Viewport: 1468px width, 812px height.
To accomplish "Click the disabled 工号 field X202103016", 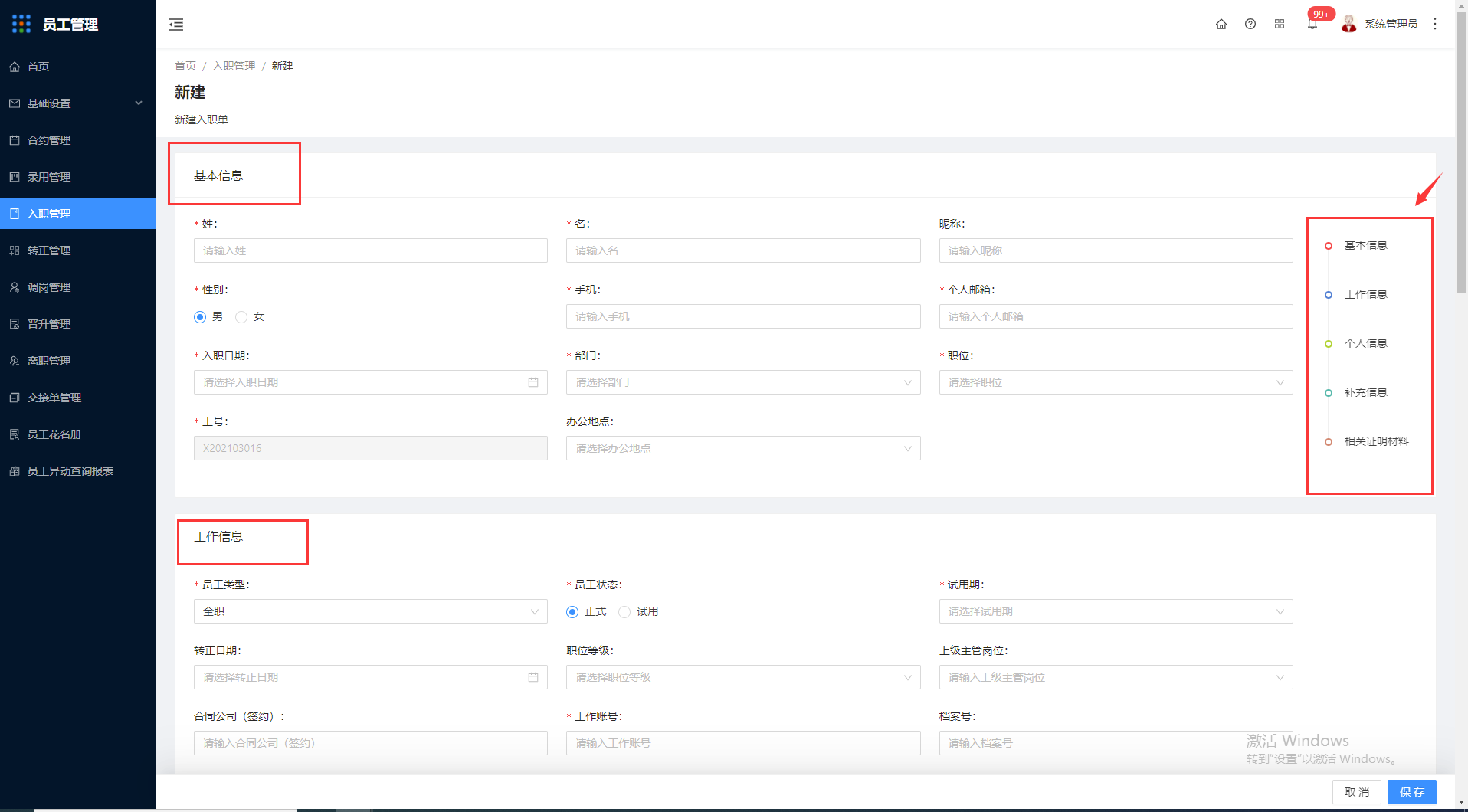I will pos(371,448).
